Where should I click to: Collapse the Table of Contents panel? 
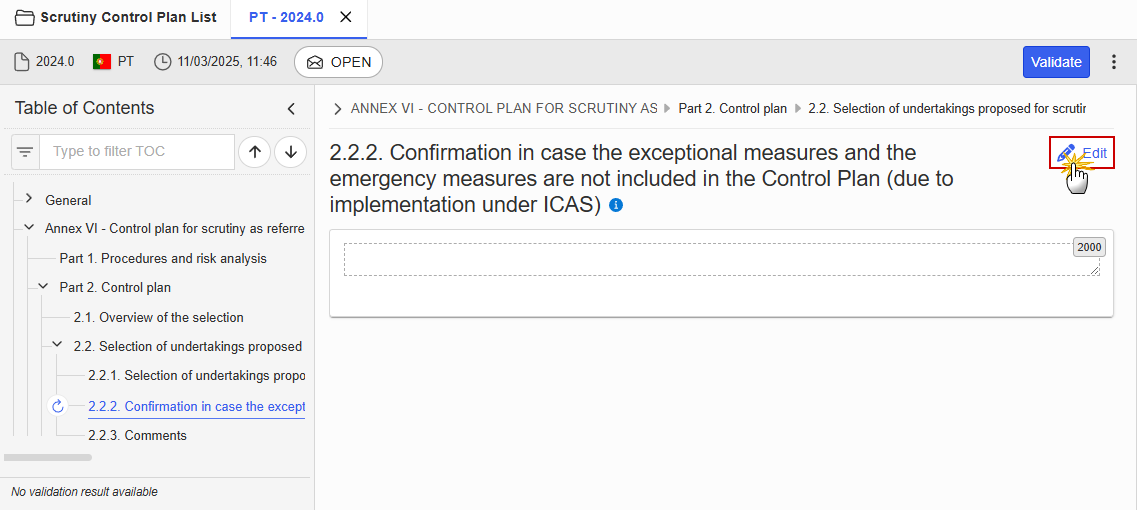(x=291, y=109)
